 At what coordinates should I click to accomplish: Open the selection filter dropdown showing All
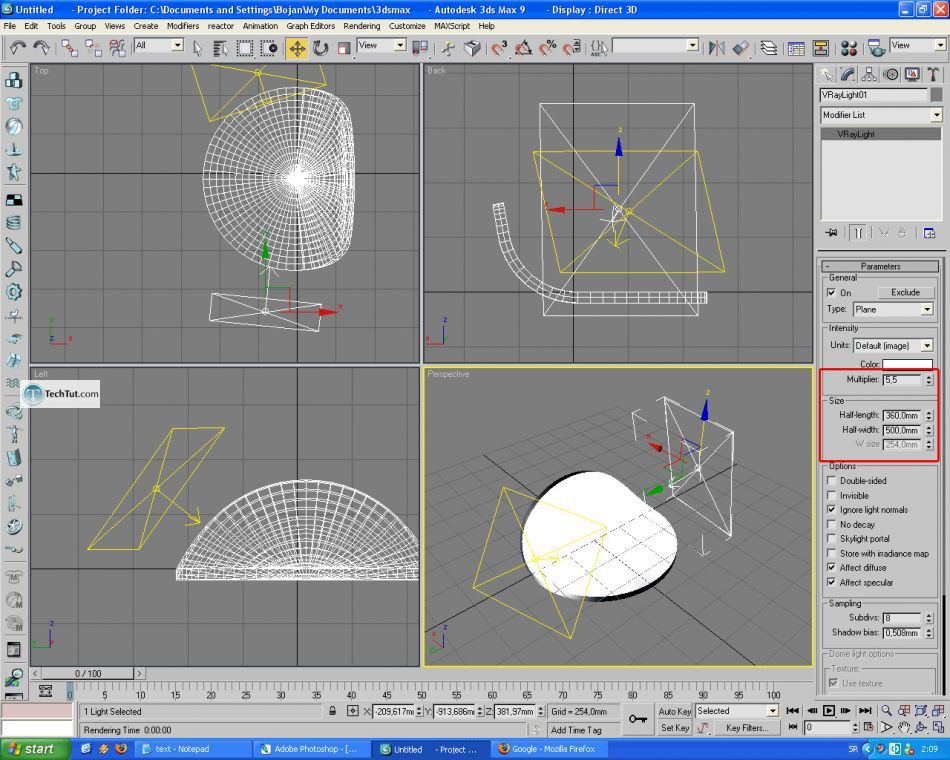point(159,45)
